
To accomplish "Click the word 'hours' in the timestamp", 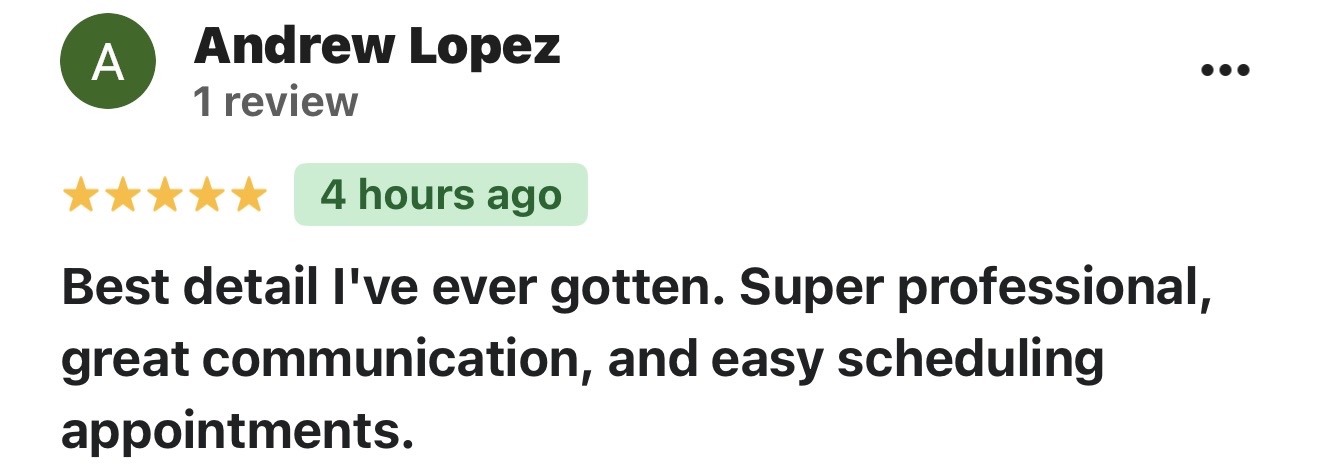I will 417,195.
